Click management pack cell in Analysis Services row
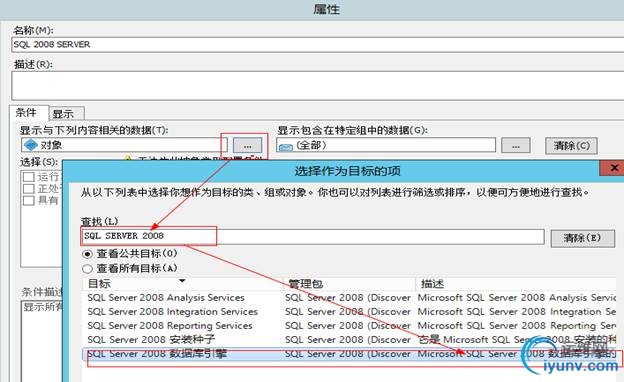The image size is (624, 382). coord(348,298)
